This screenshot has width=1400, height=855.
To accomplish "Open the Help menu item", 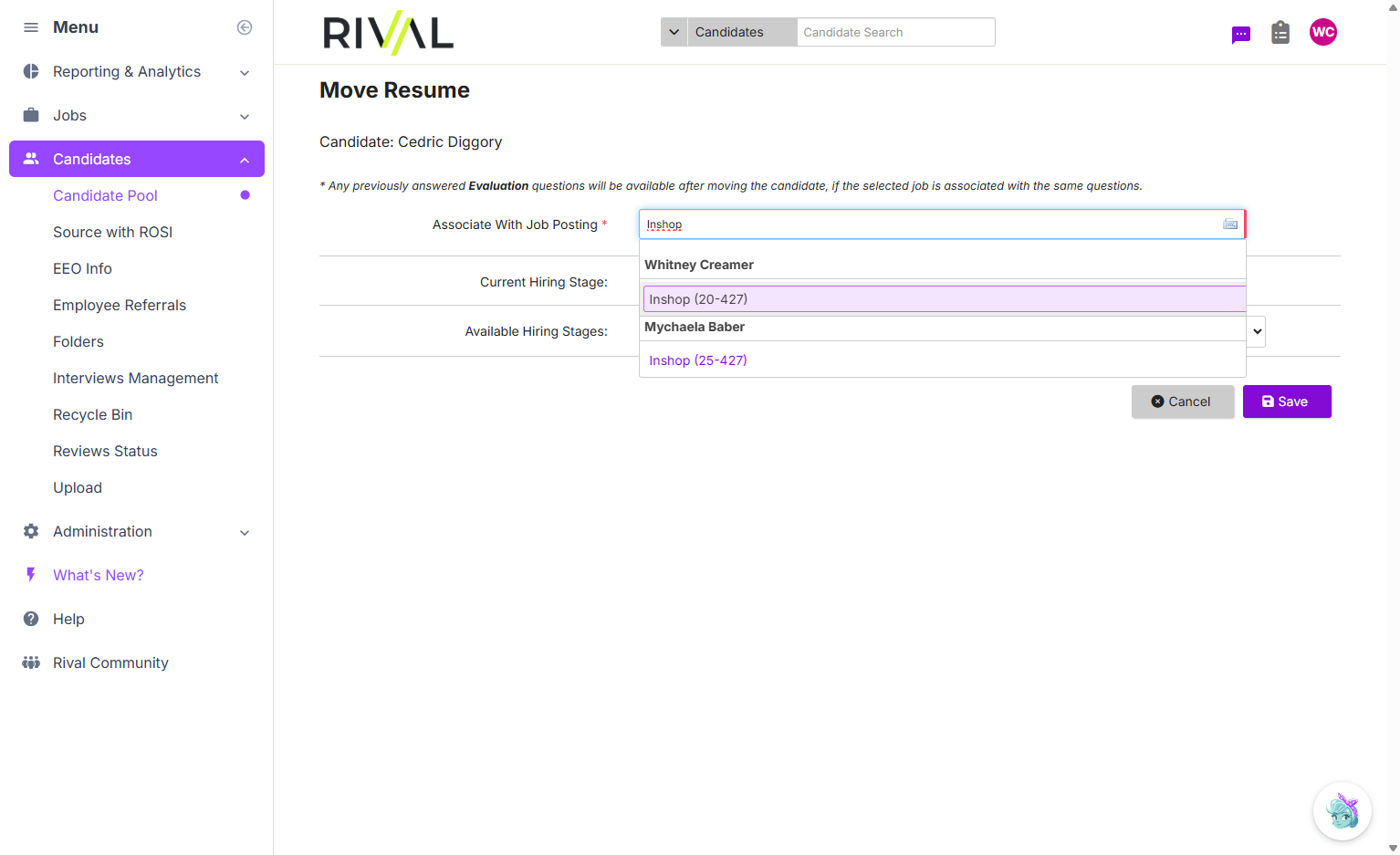I will [68, 619].
